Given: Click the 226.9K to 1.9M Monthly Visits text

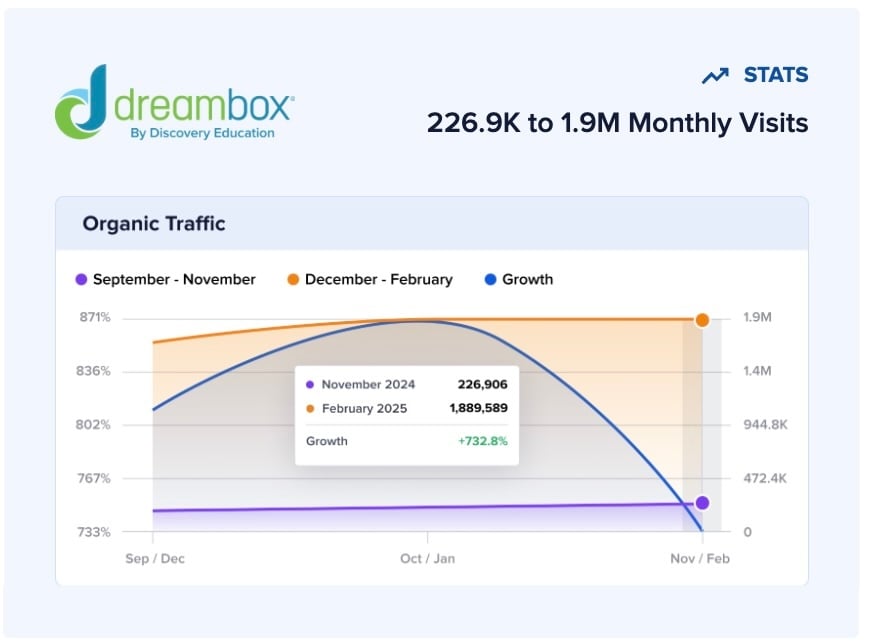Looking at the screenshot, I should (617, 123).
